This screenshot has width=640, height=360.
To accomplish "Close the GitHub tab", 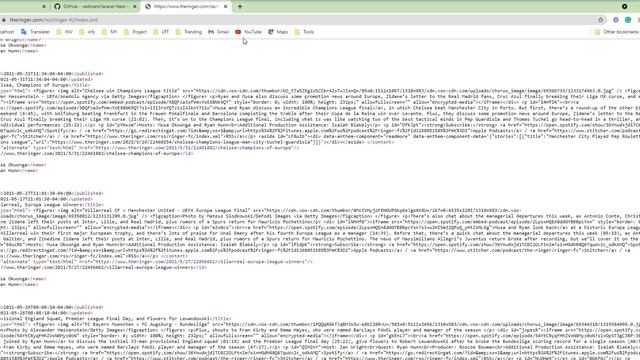I will coord(135,7).
